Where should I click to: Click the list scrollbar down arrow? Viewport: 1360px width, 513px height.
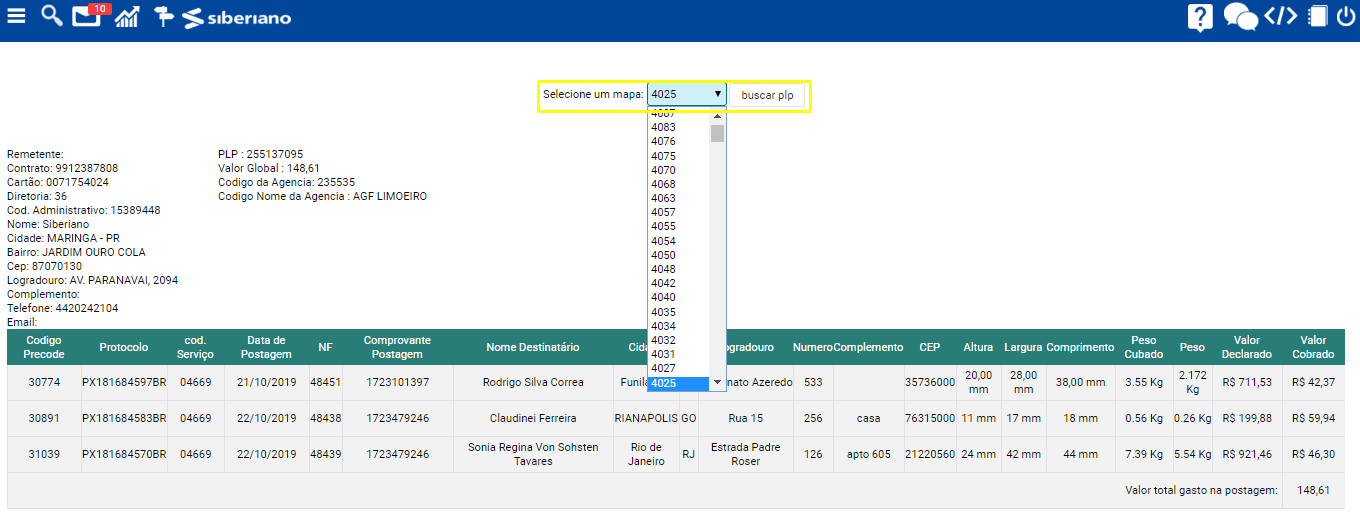pyautogui.click(x=717, y=383)
